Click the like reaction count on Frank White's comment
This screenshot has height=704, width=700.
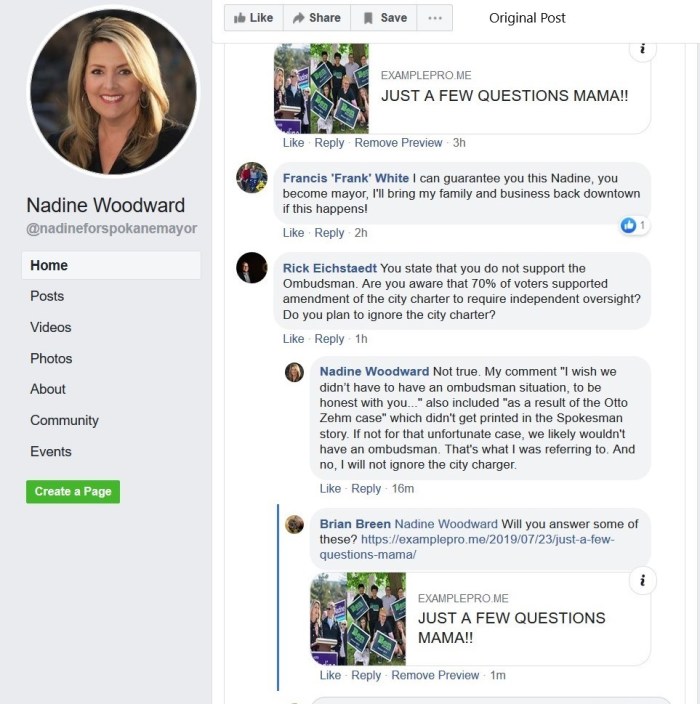tap(634, 225)
